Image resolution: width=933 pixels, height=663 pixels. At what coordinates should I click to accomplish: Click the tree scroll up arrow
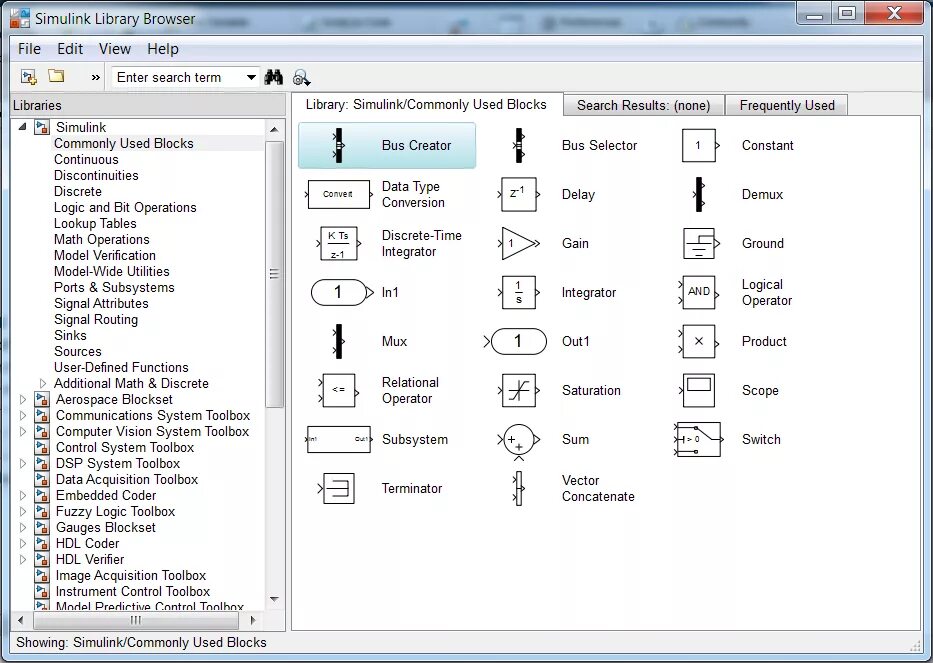[x=274, y=129]
